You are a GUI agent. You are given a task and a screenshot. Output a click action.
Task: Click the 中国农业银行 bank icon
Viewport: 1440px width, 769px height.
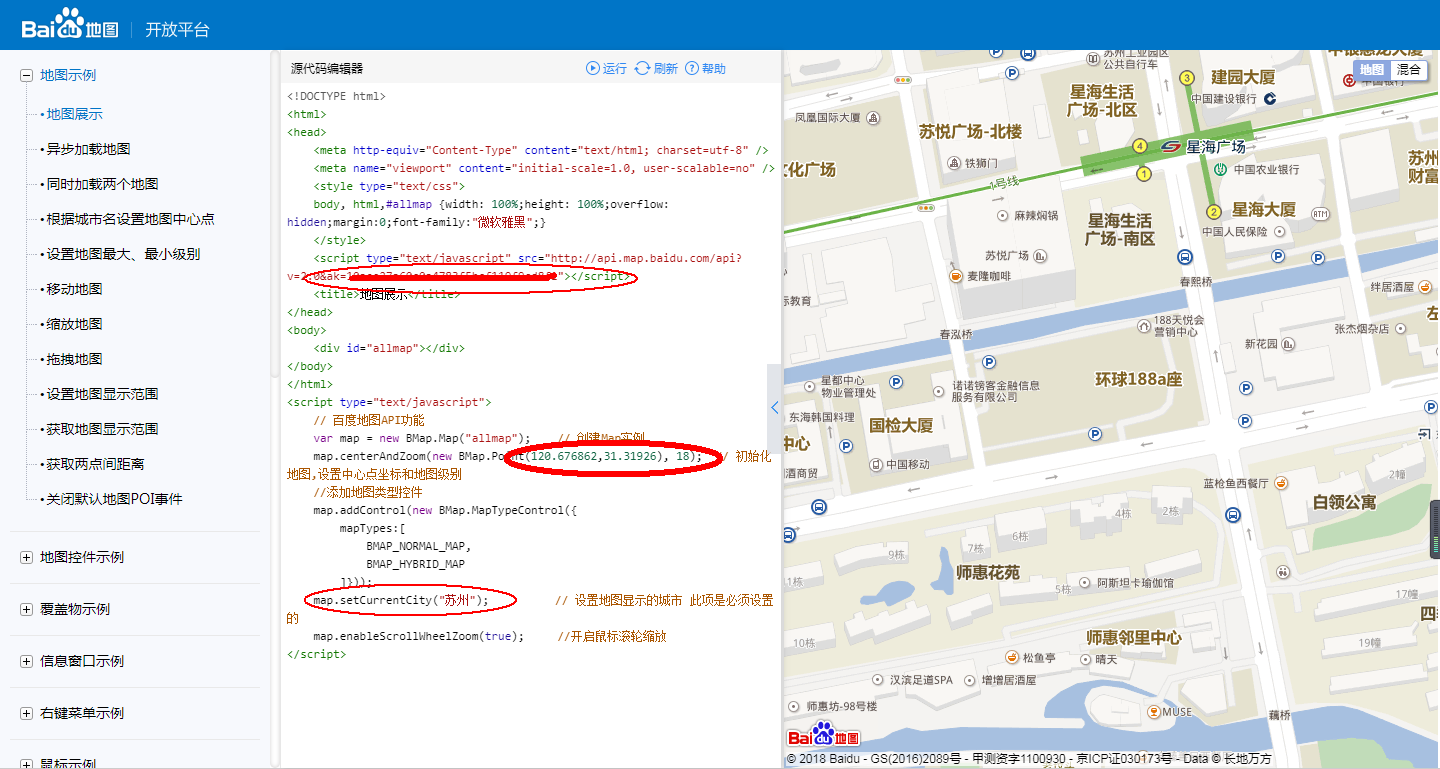pos(1220,170)
